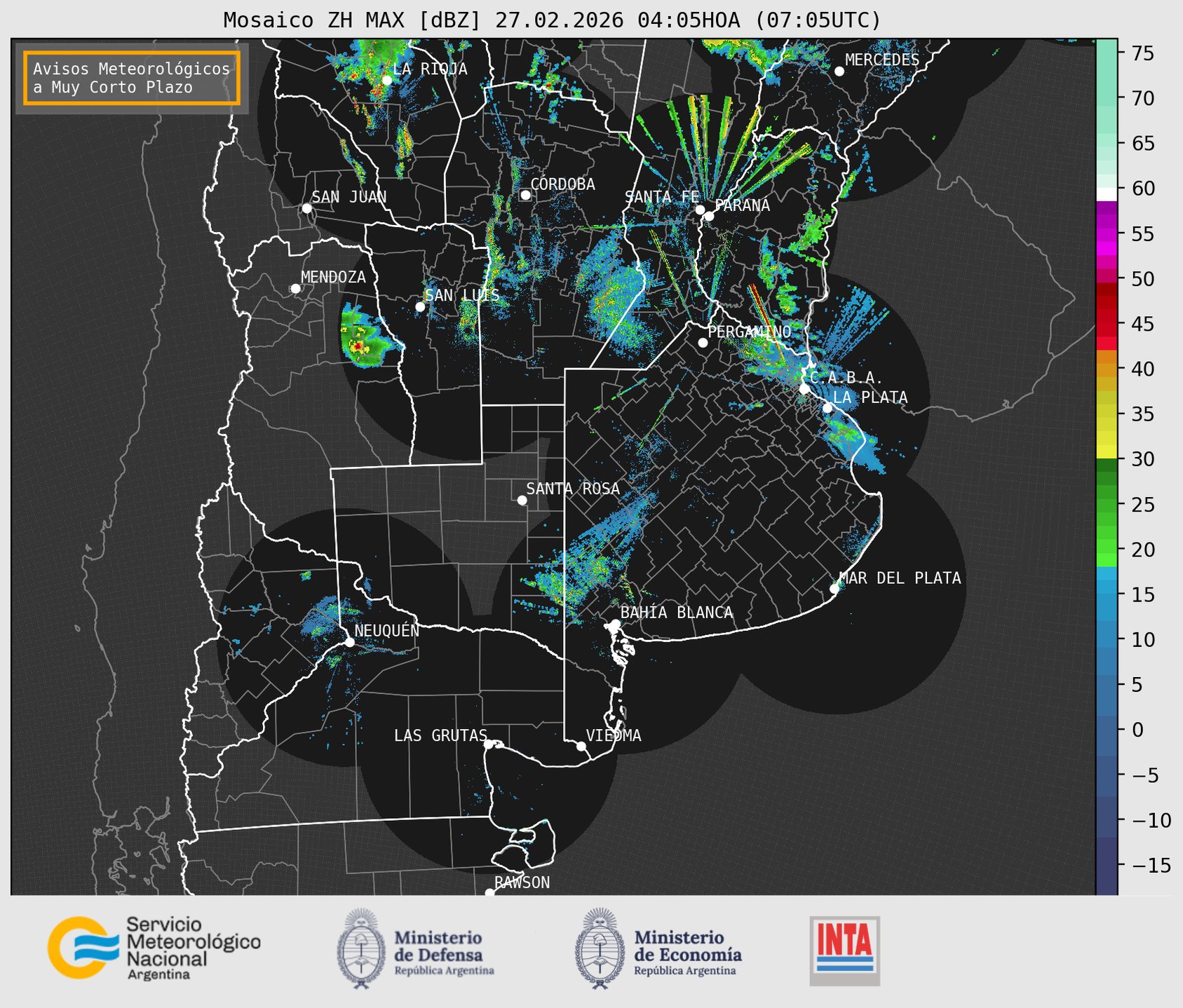
Task: Click the white 60 dBZ colorbar band
Action: (1107, 194)
